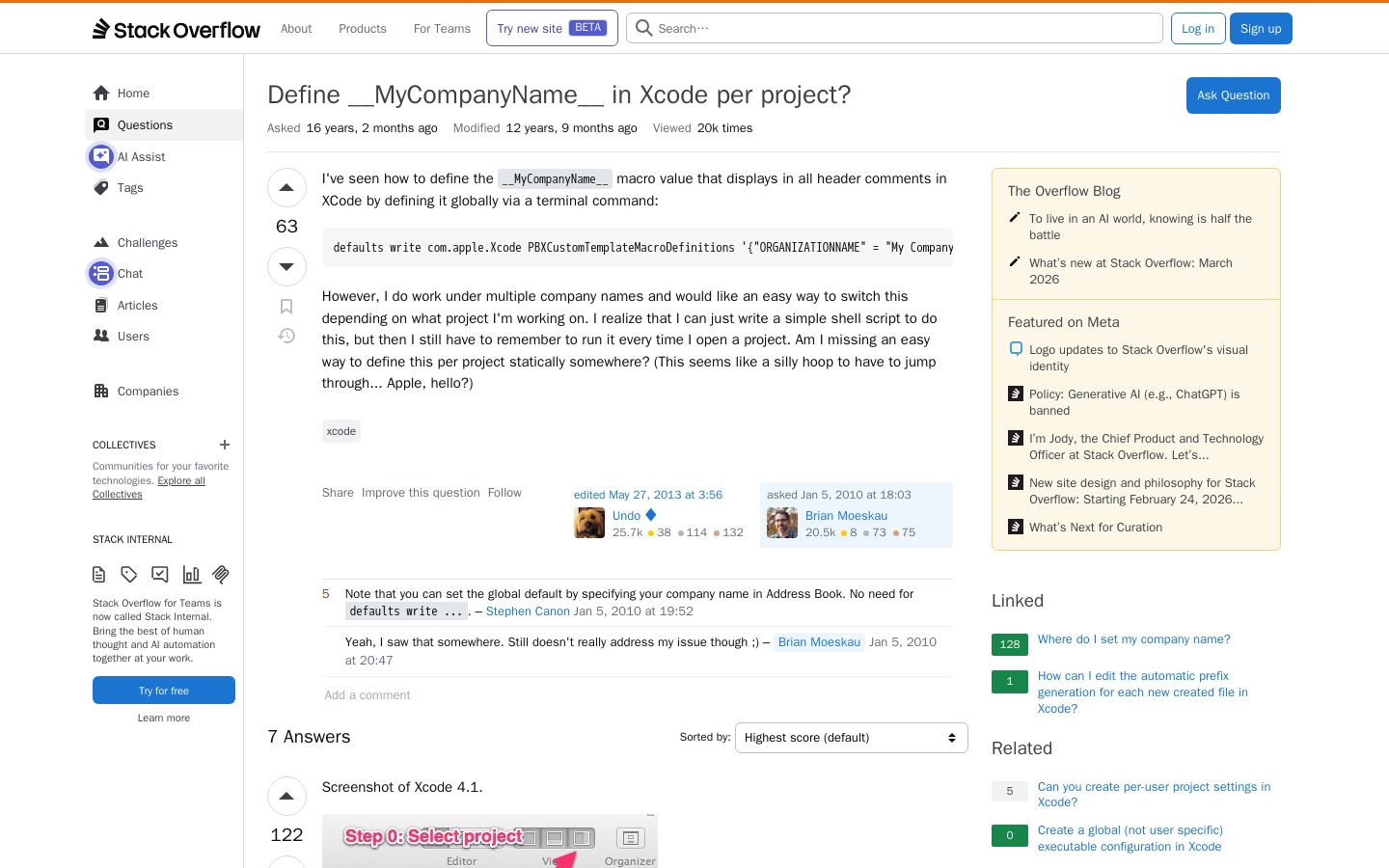
Task: Click the Chat icon in sidebar
Action: click(101, 274)
